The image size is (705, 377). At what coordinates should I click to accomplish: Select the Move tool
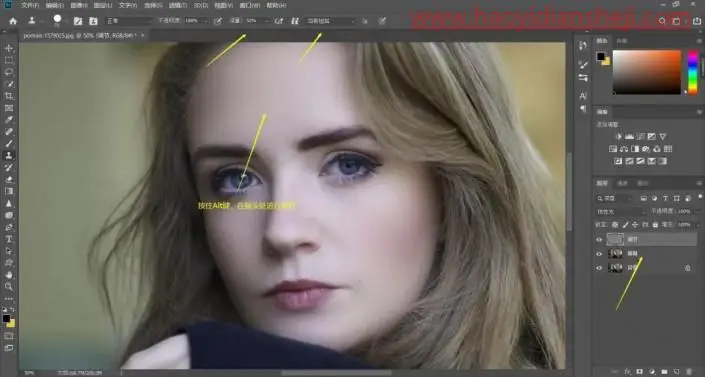coord(9,48)
